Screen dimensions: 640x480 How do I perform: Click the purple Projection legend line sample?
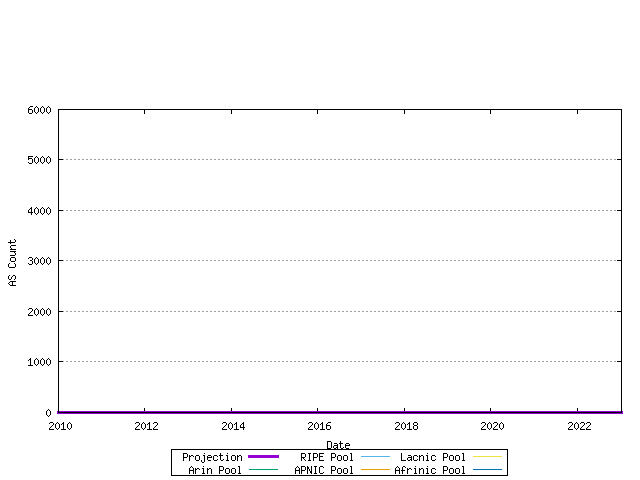point(263,457)
